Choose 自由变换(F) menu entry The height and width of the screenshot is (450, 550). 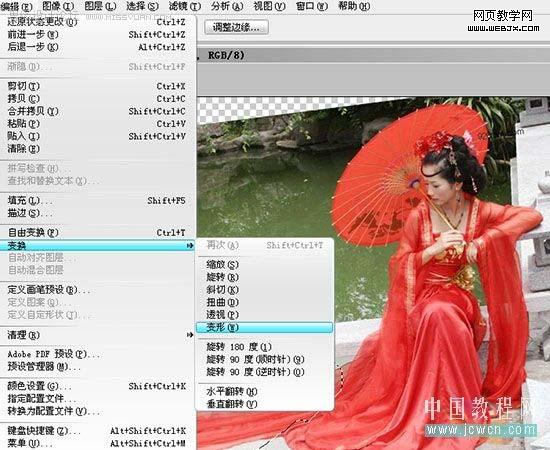[97, 232]
